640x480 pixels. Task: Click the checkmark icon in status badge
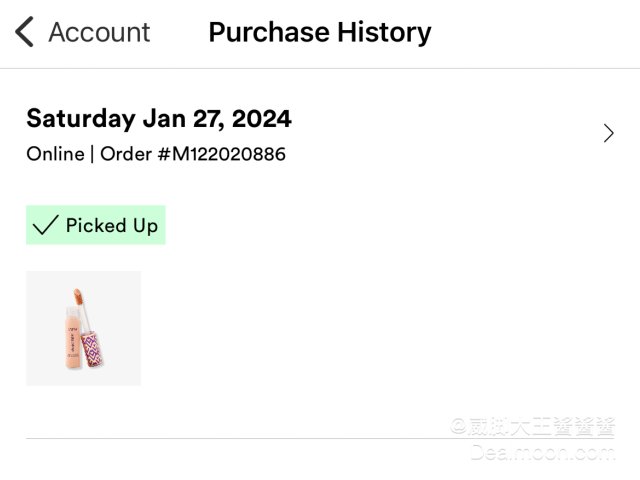click(x=45, y=226)
